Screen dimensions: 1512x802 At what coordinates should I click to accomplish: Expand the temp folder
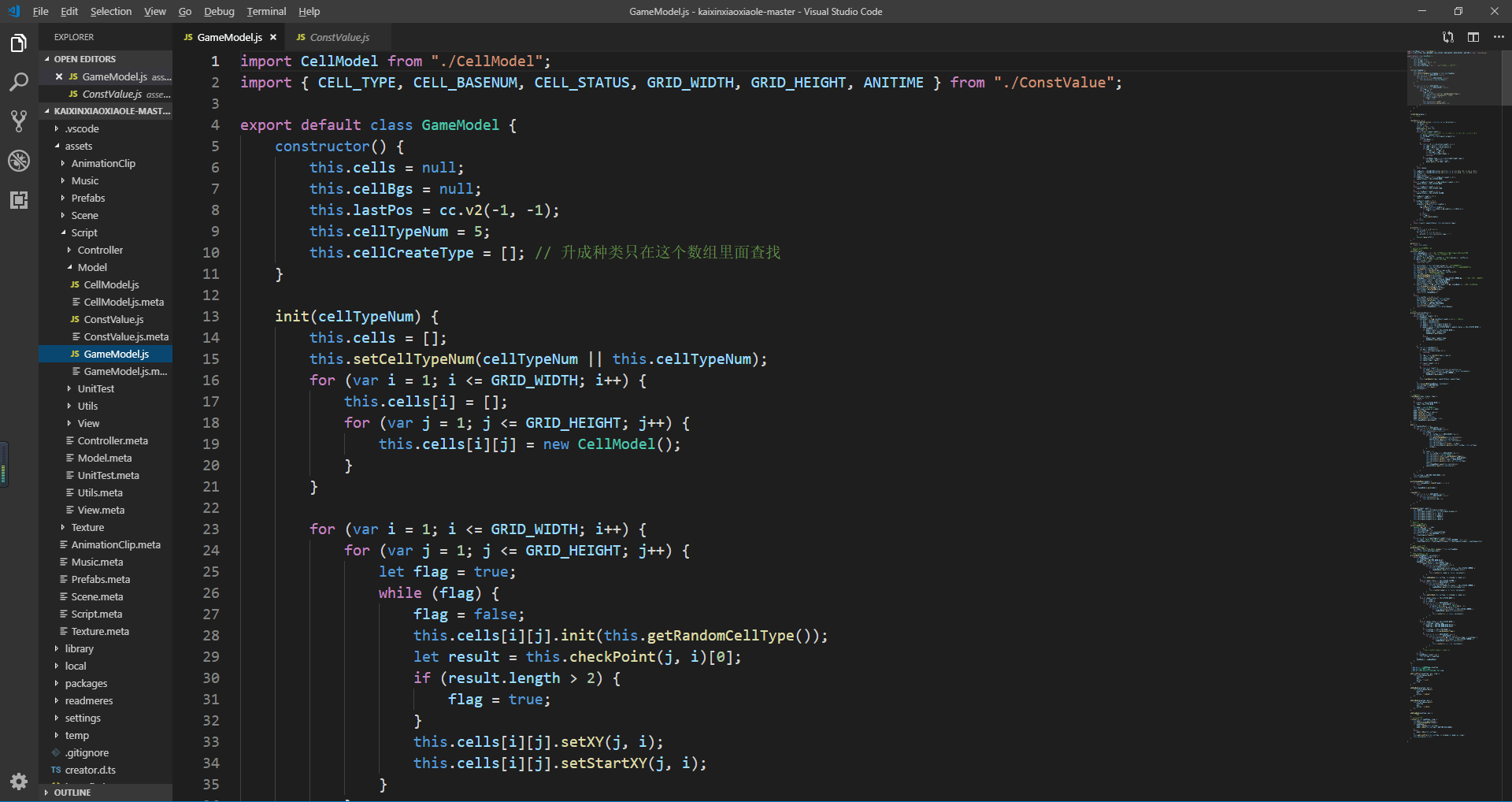click(x=106, y=735)
